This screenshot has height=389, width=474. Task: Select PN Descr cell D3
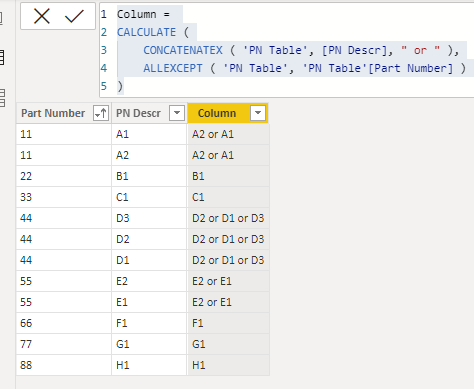point(149,218)
